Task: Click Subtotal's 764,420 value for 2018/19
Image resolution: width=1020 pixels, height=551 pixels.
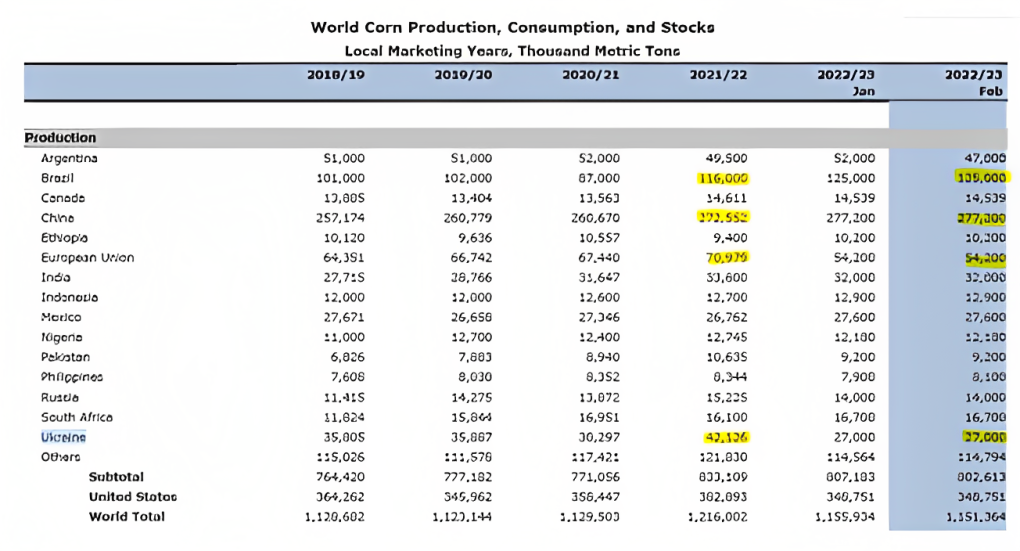Action: coord(340,477)
